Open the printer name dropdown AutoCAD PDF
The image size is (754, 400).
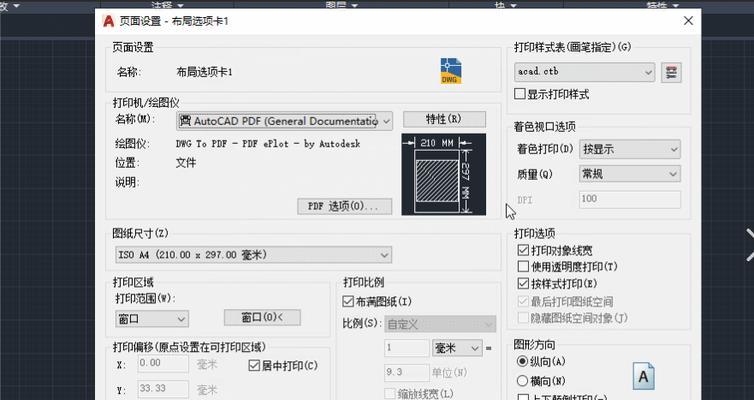click(285, 121)
